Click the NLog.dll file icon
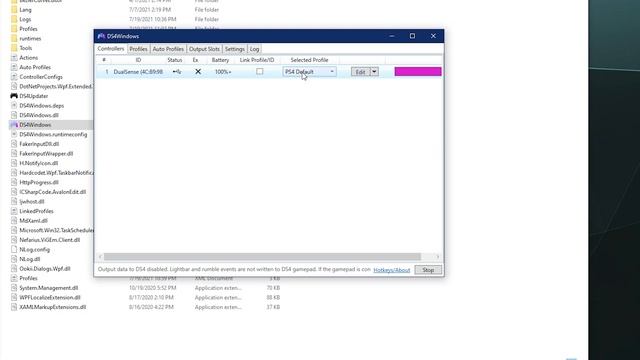The width and height of the screenshot is (640, 360). point(14,259)
